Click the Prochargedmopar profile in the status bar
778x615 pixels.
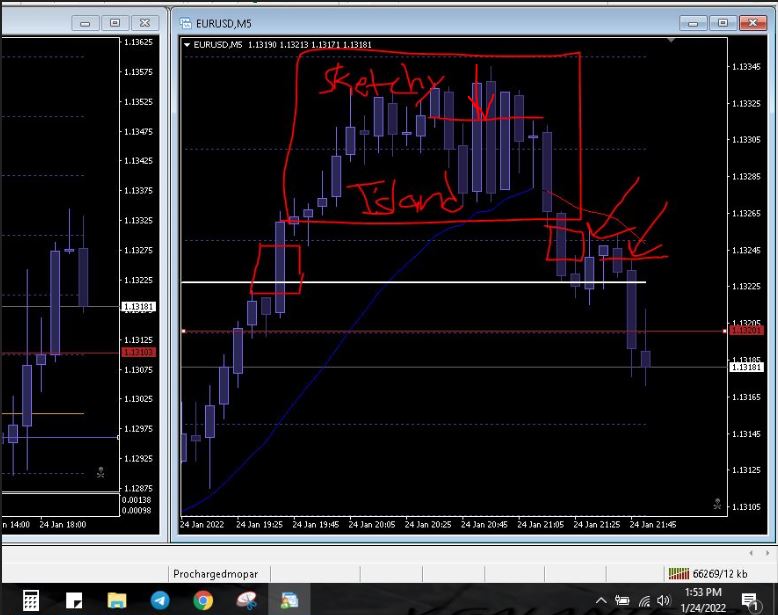coord(215,574)
